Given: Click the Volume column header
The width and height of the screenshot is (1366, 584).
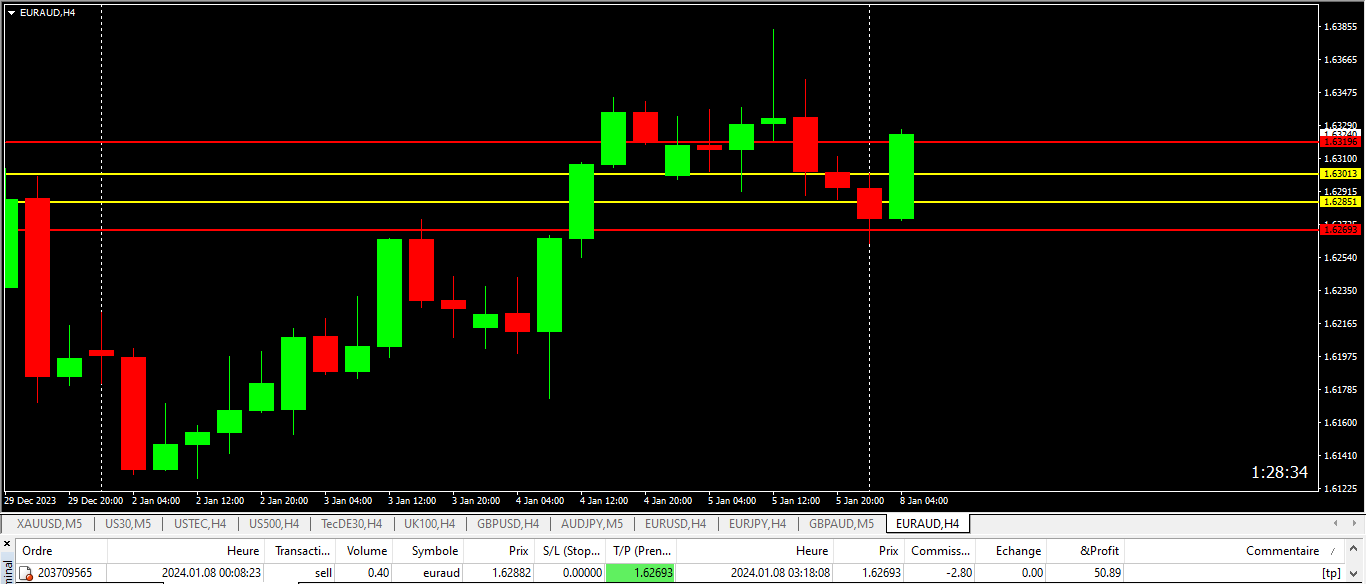Looking at the screenshot, I should point(366,551).
